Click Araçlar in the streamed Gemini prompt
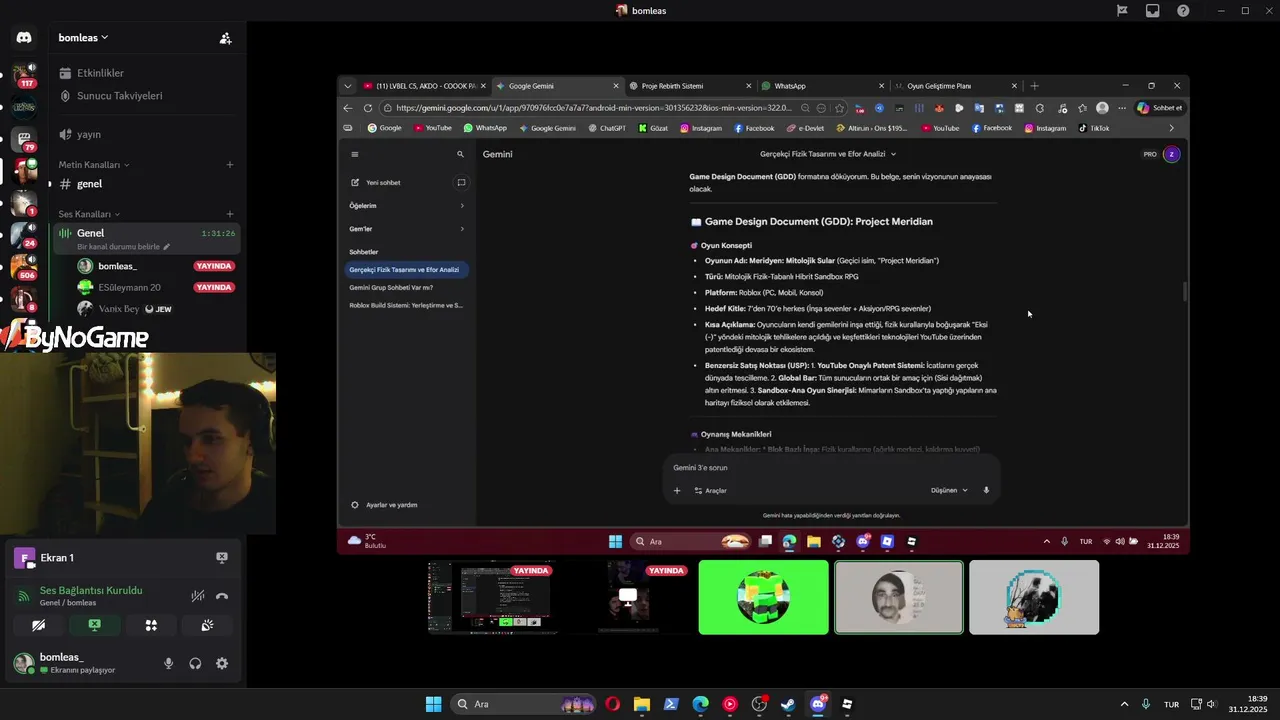This screenshot has width=1280, height=720. [x=709, y=490]
